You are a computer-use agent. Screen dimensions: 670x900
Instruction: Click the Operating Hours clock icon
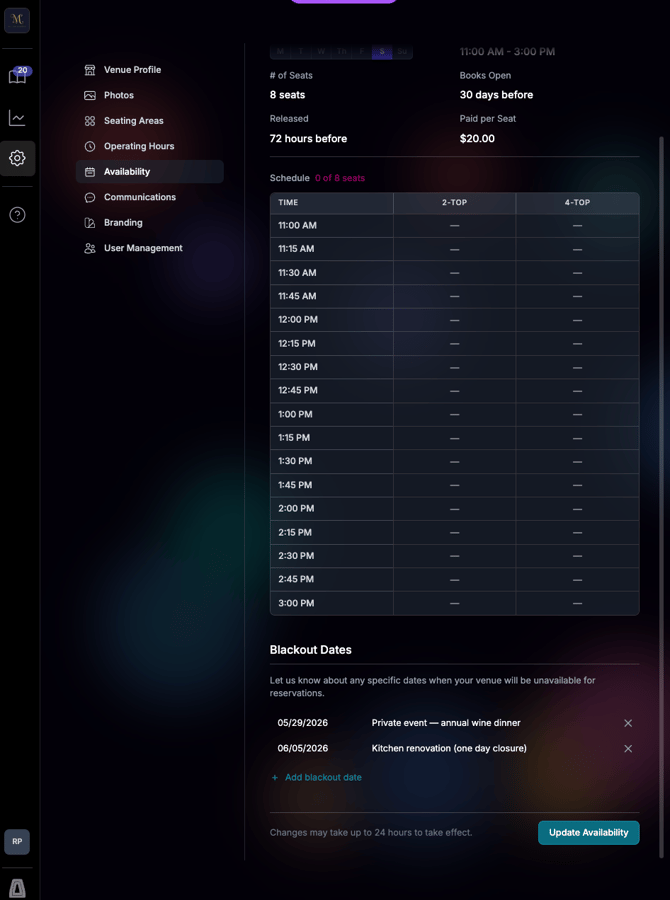tap(90, 146)
